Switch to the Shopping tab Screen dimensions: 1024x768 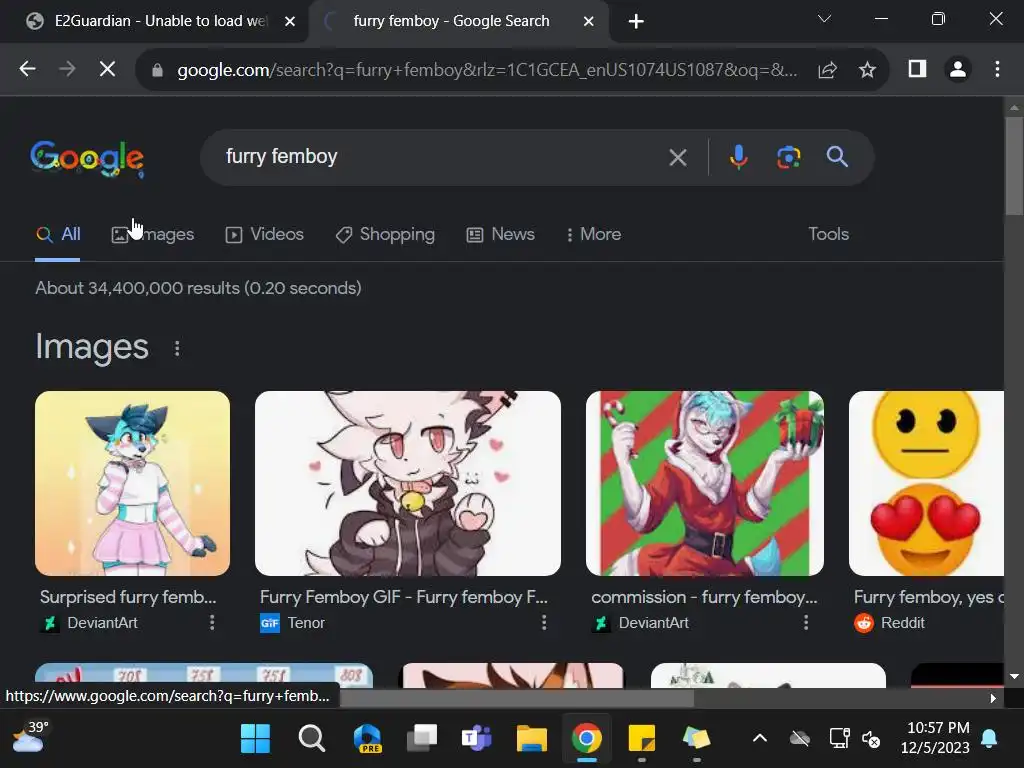(385, 234)
